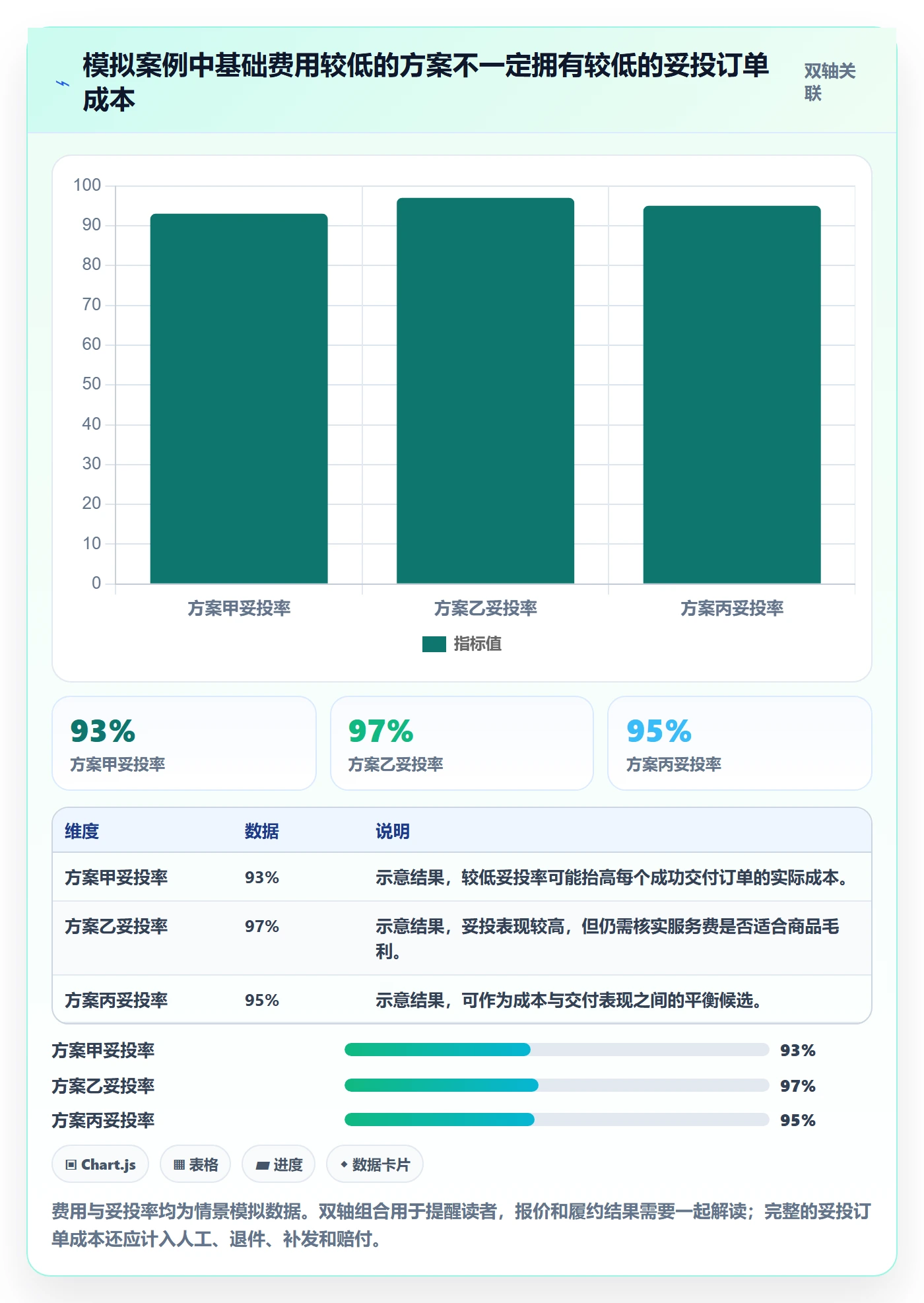Click the 数据 table column header
The width and height of the screenshot is (924, 1303).
[x=262, y=831]
